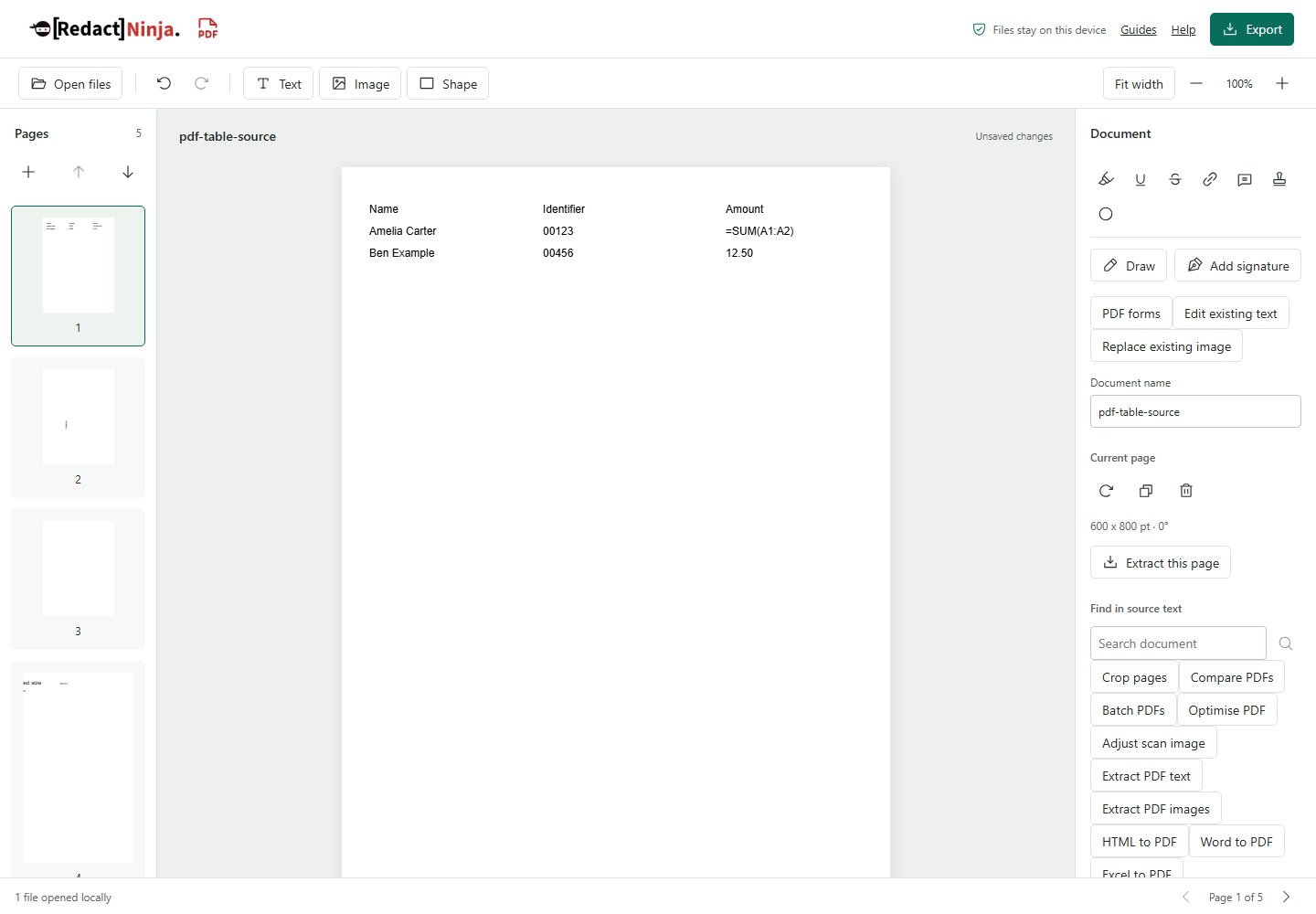This screenshot has width=1316, height=914.
Task: Go to the next page arrow
Action: click(1286, 897)
